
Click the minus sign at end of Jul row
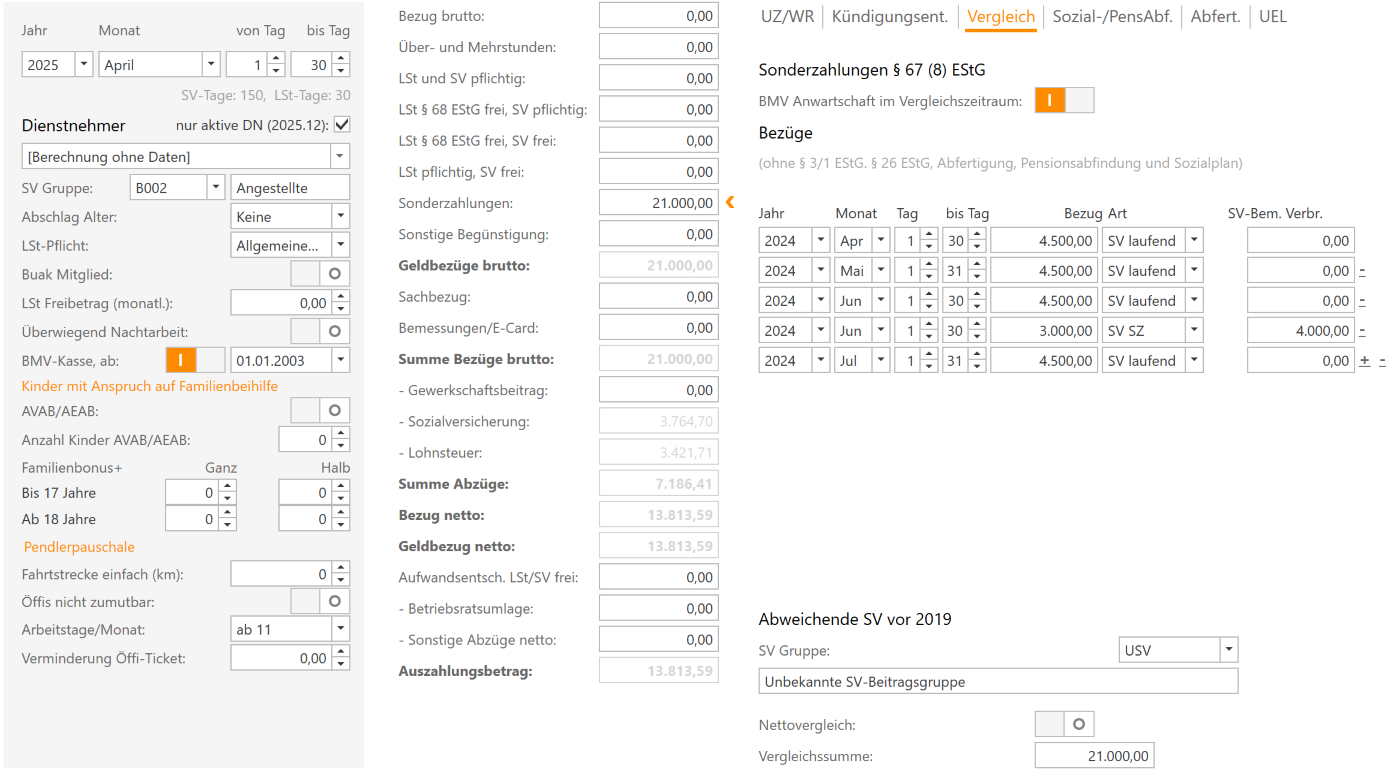click(1382, 361)
